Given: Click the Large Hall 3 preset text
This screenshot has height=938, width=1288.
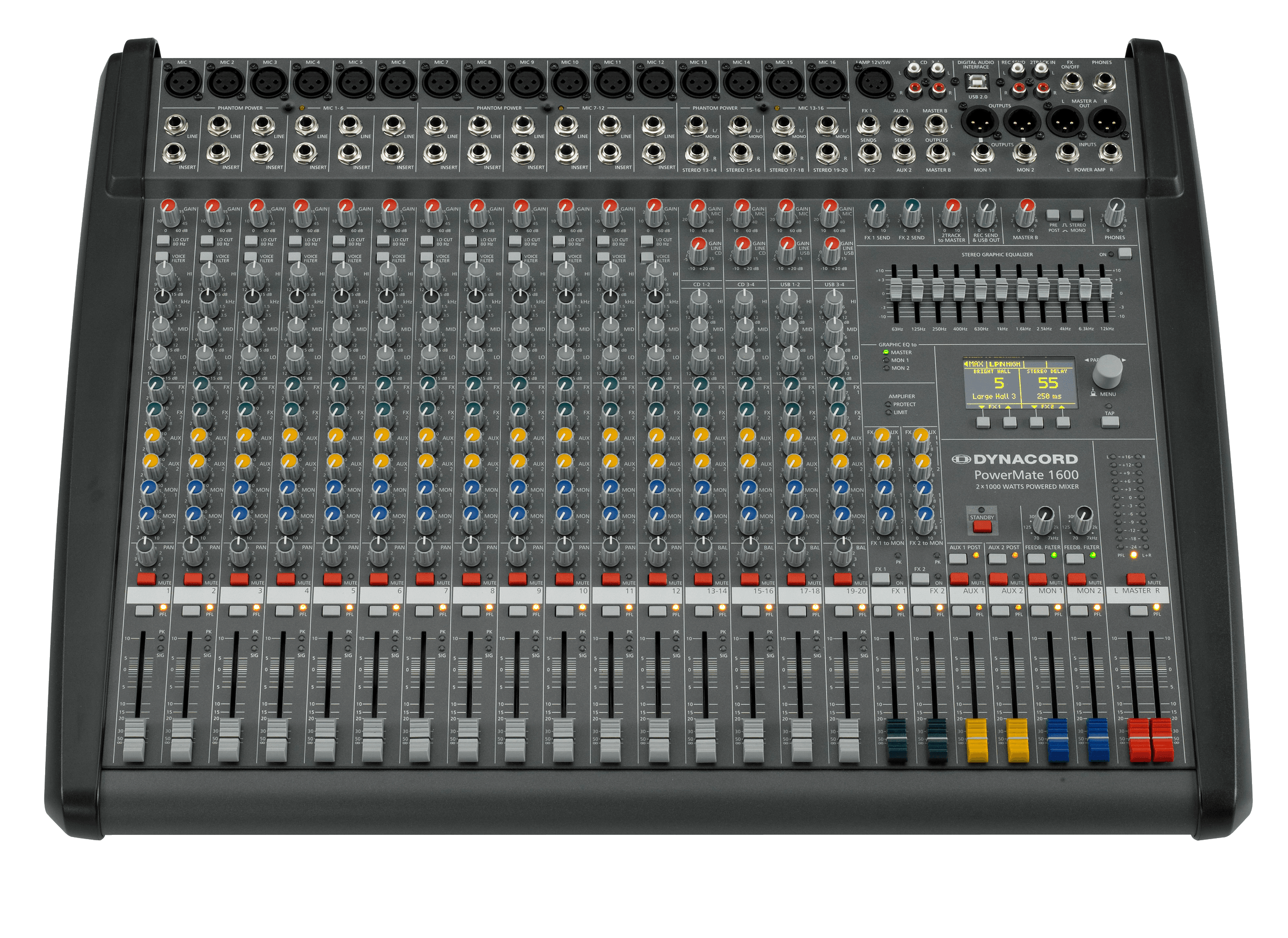Looking at the screenshot, I should pos(994,396).
